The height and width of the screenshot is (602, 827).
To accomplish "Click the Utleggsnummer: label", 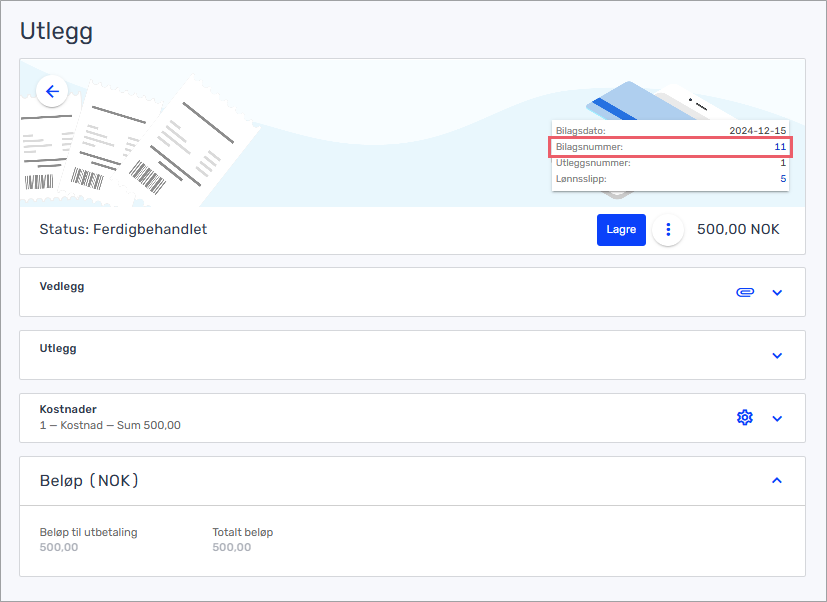I will coord(593,163).
